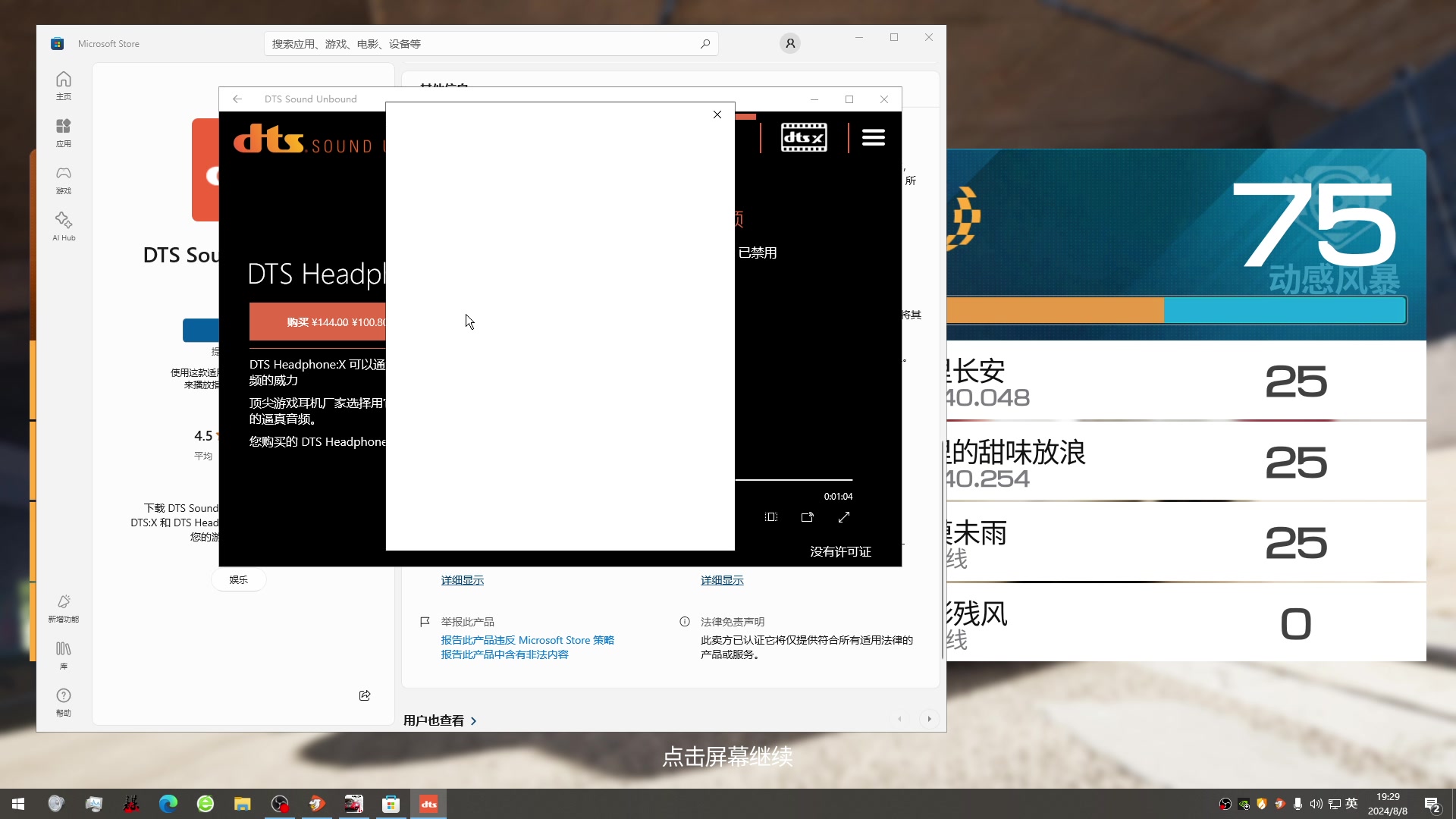Open Apps section in Microsoft Store
The height and width of the screenshot is (819, 1456).
tap(64, 133)
